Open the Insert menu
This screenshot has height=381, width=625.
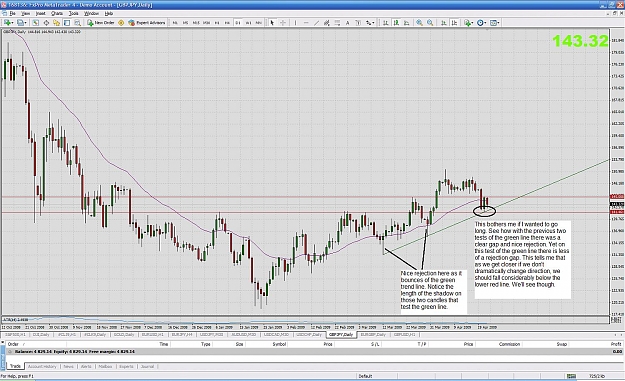41,13
